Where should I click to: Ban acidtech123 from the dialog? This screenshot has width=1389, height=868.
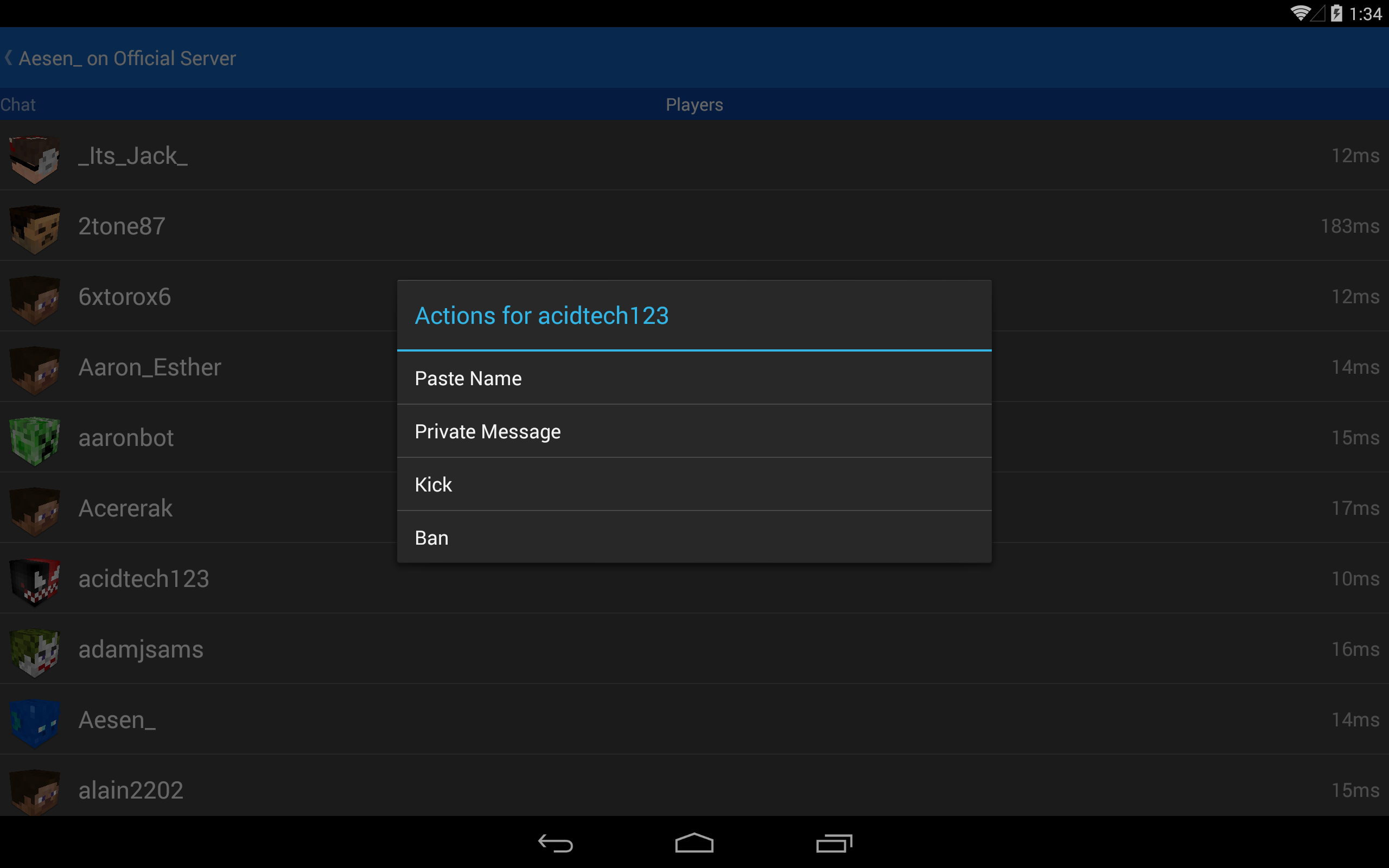(694, 537)
